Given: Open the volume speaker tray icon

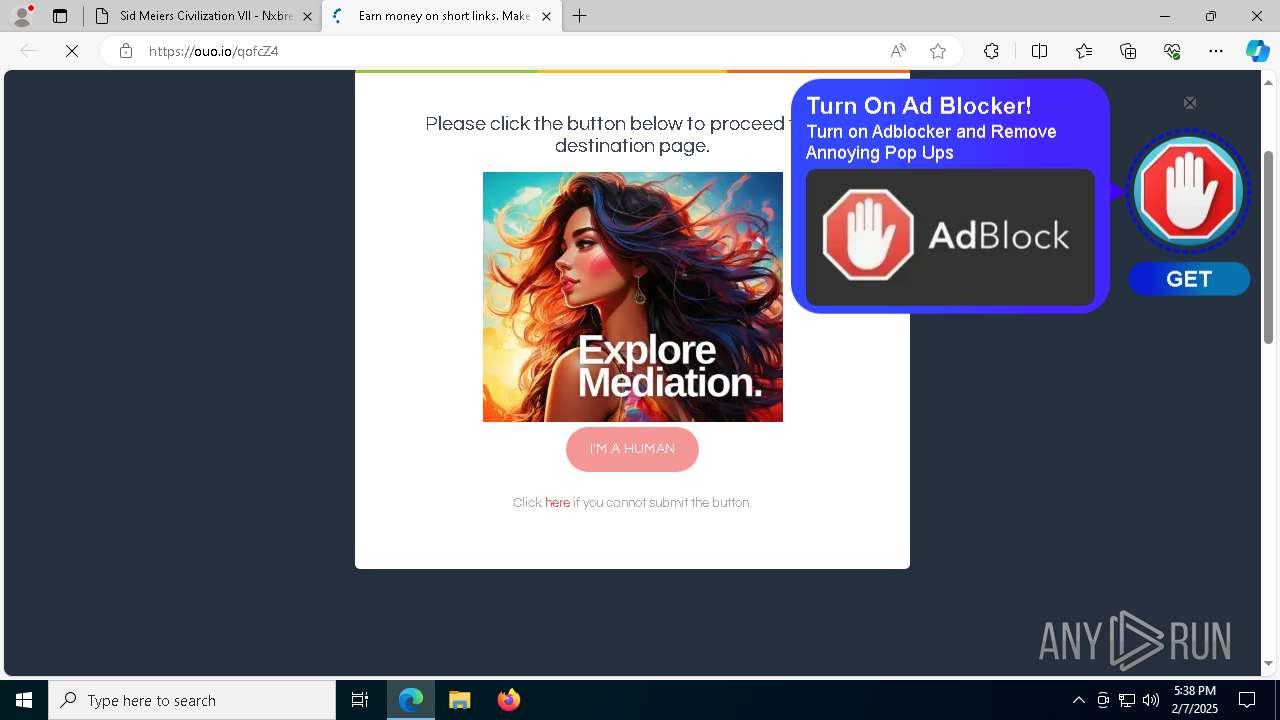Looking at the screenshot, I should coord(1151,700).
